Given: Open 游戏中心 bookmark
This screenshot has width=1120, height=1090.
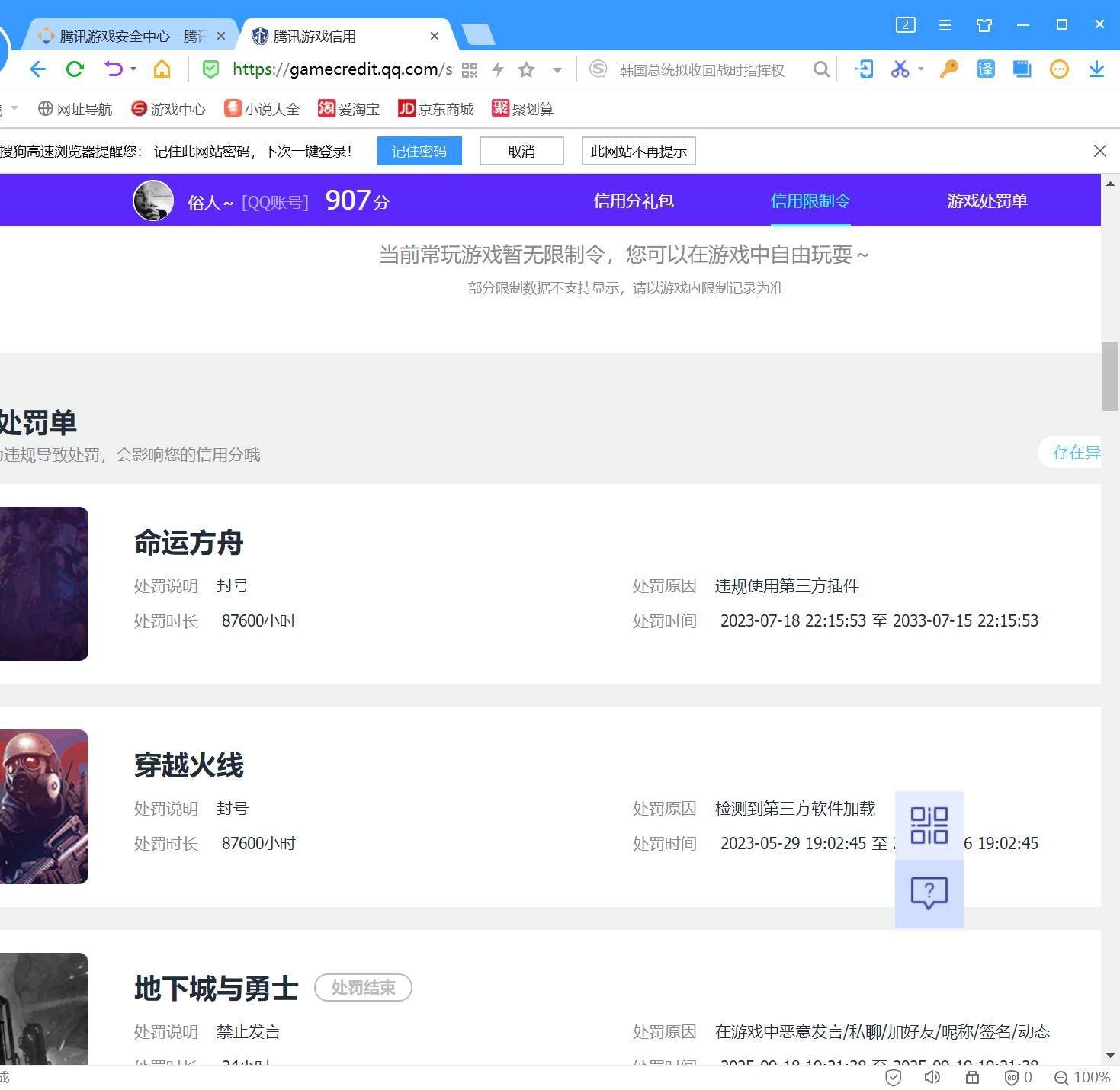Looking at the screenshot, I should pos(168,109).
